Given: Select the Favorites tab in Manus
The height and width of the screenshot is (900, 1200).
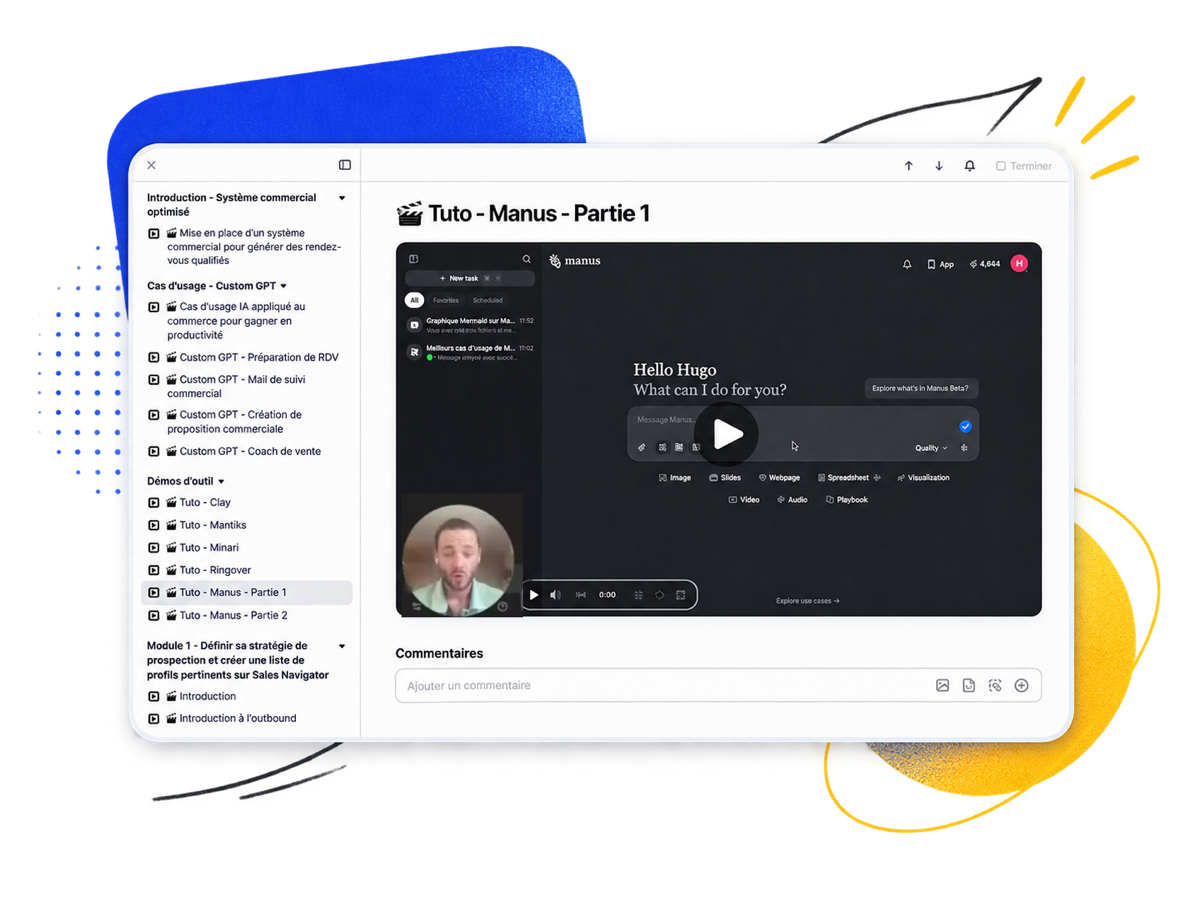Looking at the screenshot, I should coord(446,300).
